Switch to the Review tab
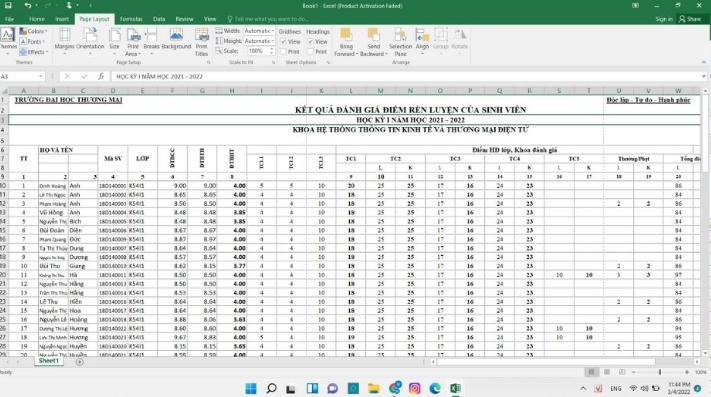The image size is (711, 397). (x=184, y=19)
